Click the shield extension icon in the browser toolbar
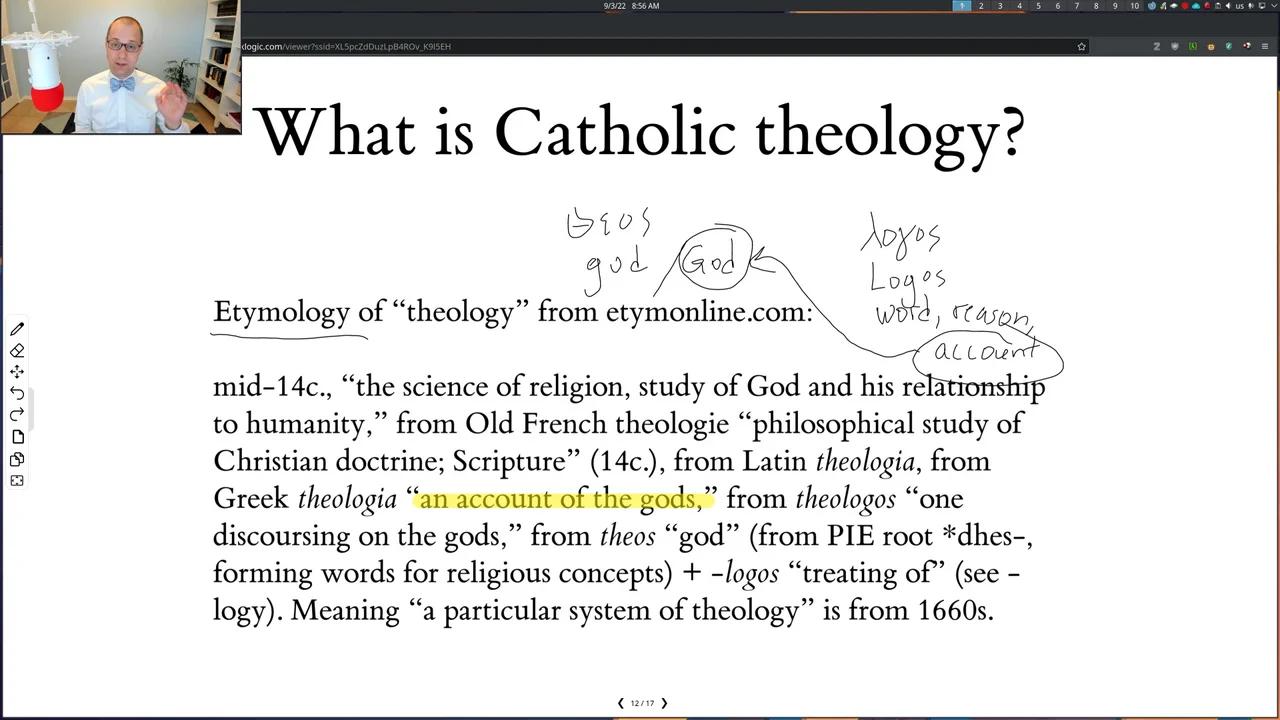Viewport: 1280px width, 720px height. coord(1175,46)
